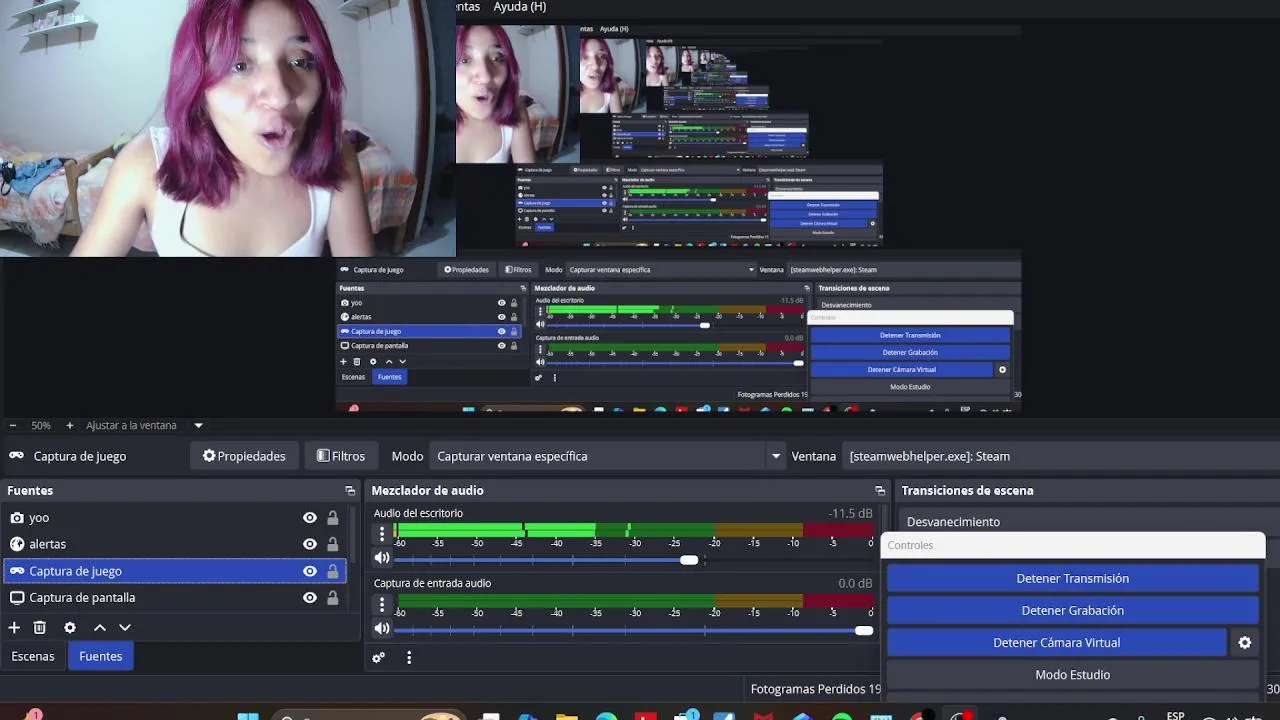Open source properties via the Fuentes gear icon
1280x720 pixels.
(70, 628)
